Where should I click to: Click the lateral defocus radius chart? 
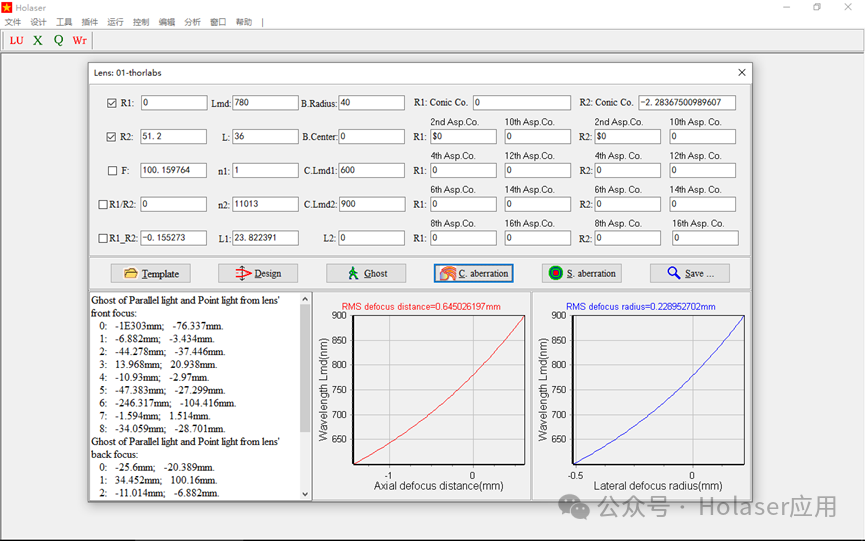coord(659,390)
